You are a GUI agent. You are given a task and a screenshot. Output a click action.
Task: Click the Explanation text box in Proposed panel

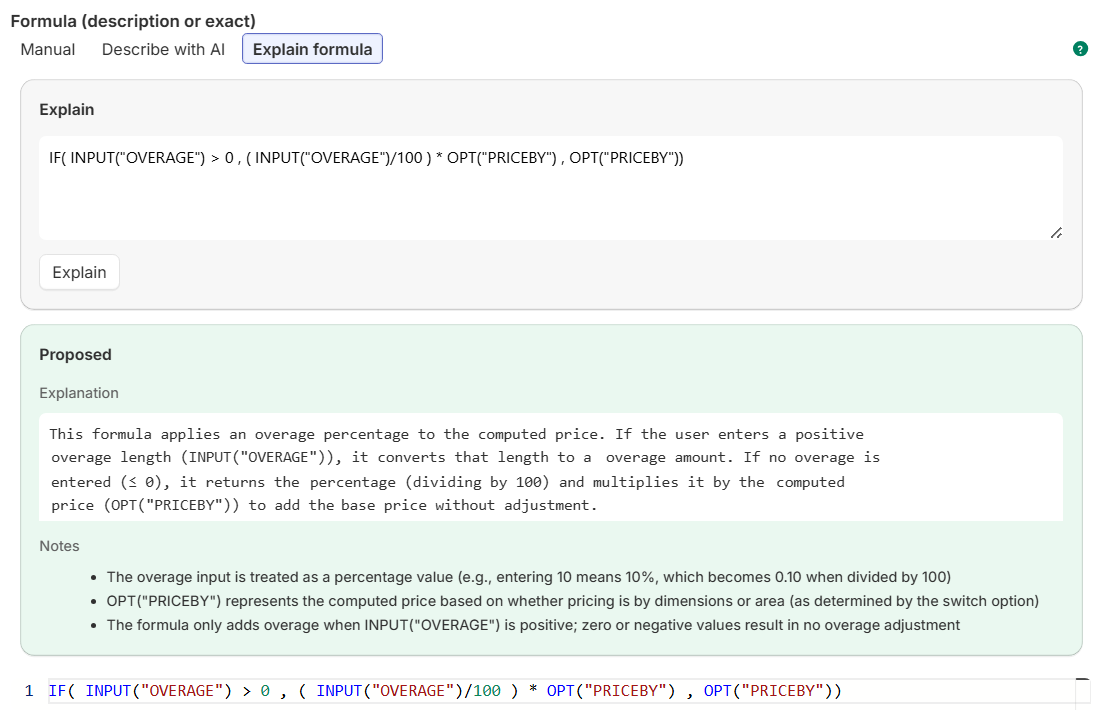(x=551, y=467)
